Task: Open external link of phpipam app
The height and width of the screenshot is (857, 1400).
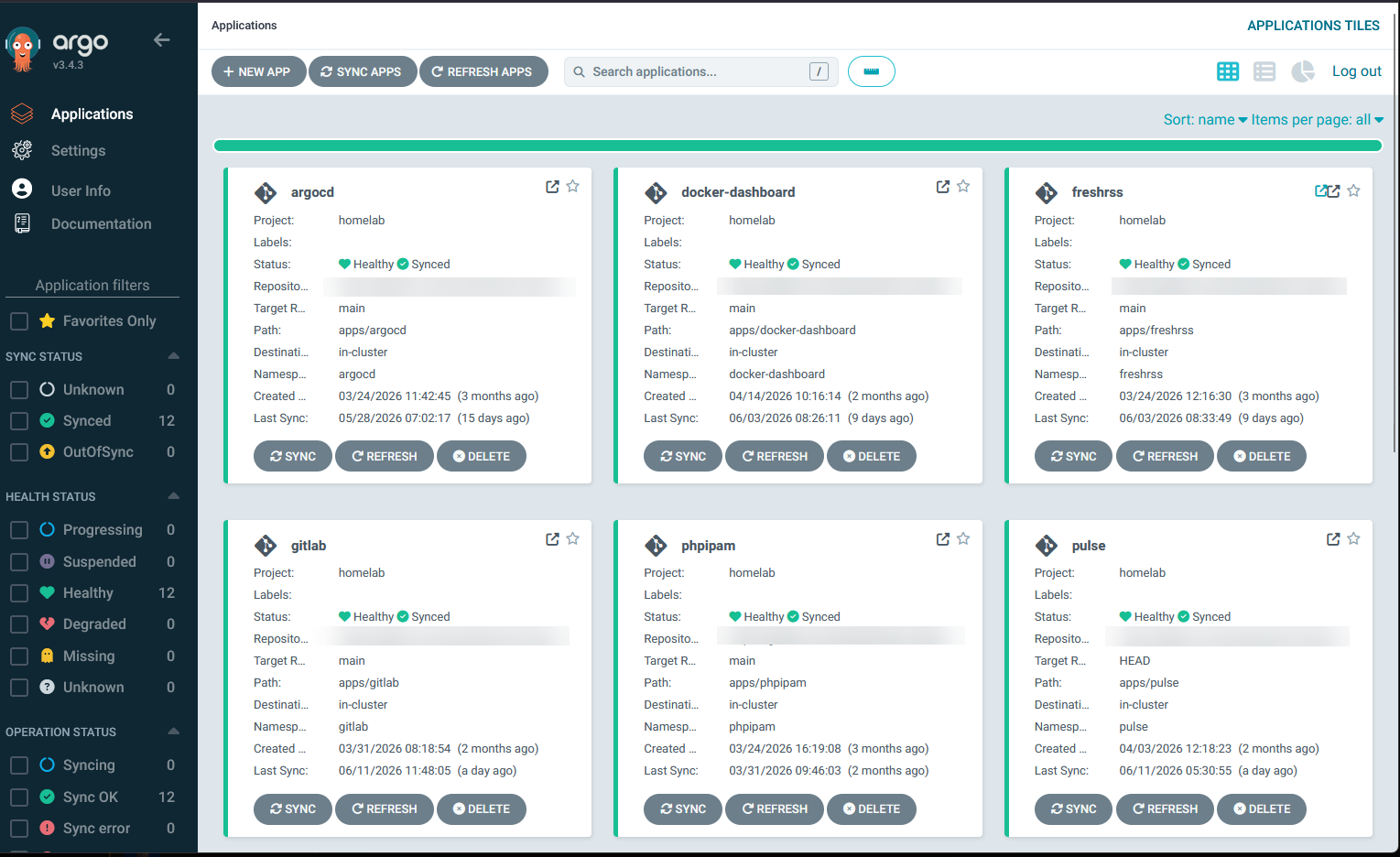Action: [943, 539]
